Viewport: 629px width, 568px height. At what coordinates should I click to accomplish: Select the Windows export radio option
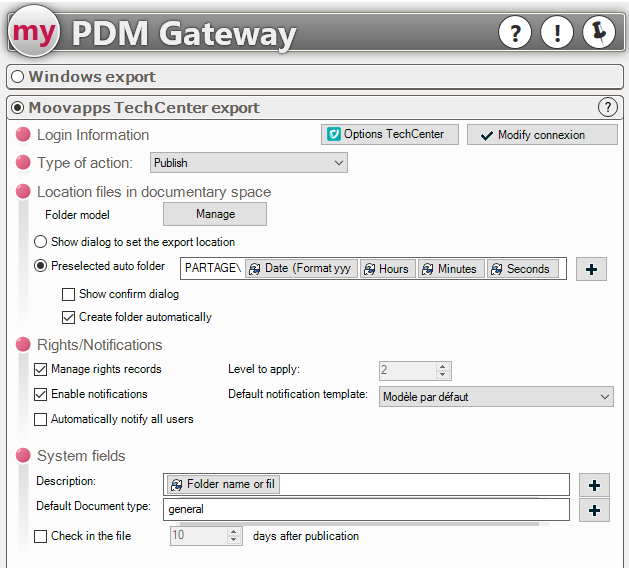tap(18, 77)
